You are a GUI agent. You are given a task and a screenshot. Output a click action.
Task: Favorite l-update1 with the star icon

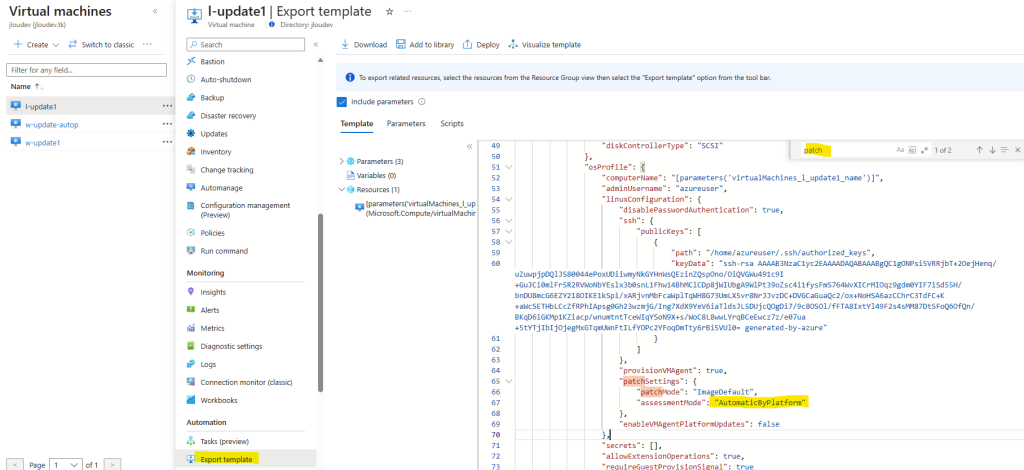(390, 12)
